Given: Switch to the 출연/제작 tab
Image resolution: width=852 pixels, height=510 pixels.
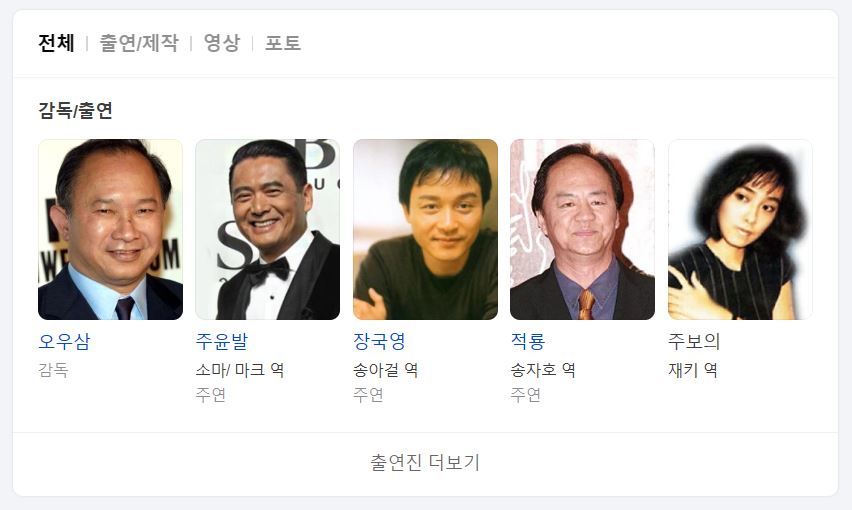Looking at the screenshot, I should 139,43.
